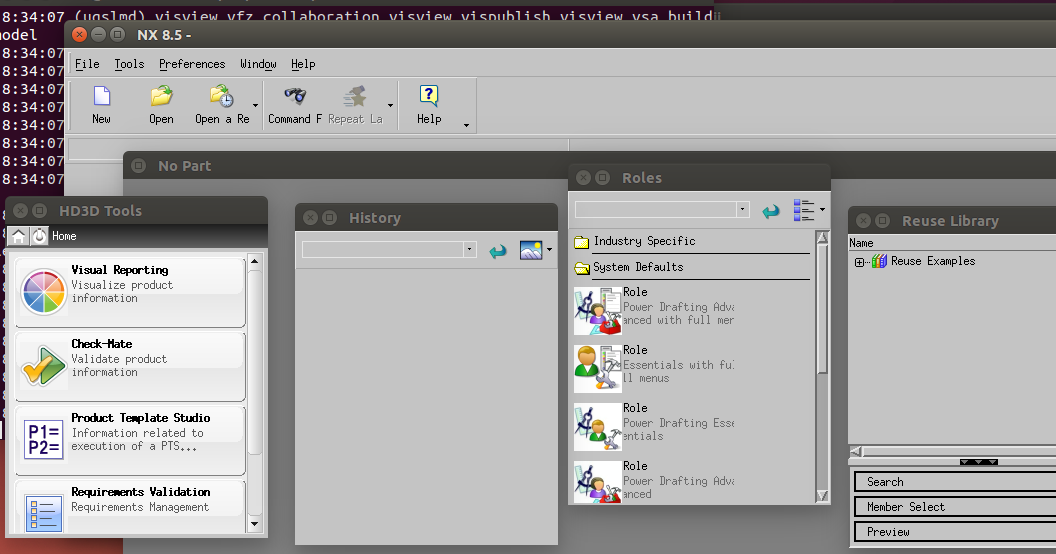Click the Open a Recent Part icon
The image size is (1056, 554).
click(222, 96)
